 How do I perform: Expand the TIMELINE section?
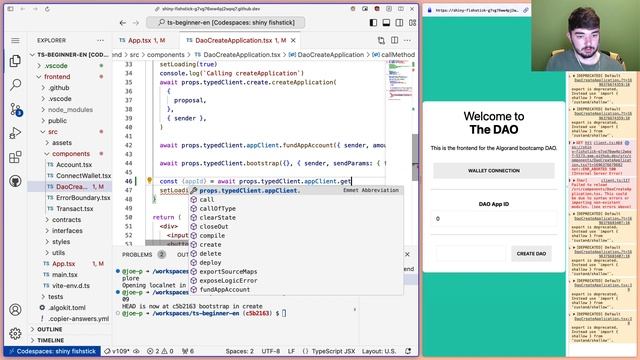click(x=51, y=340)
